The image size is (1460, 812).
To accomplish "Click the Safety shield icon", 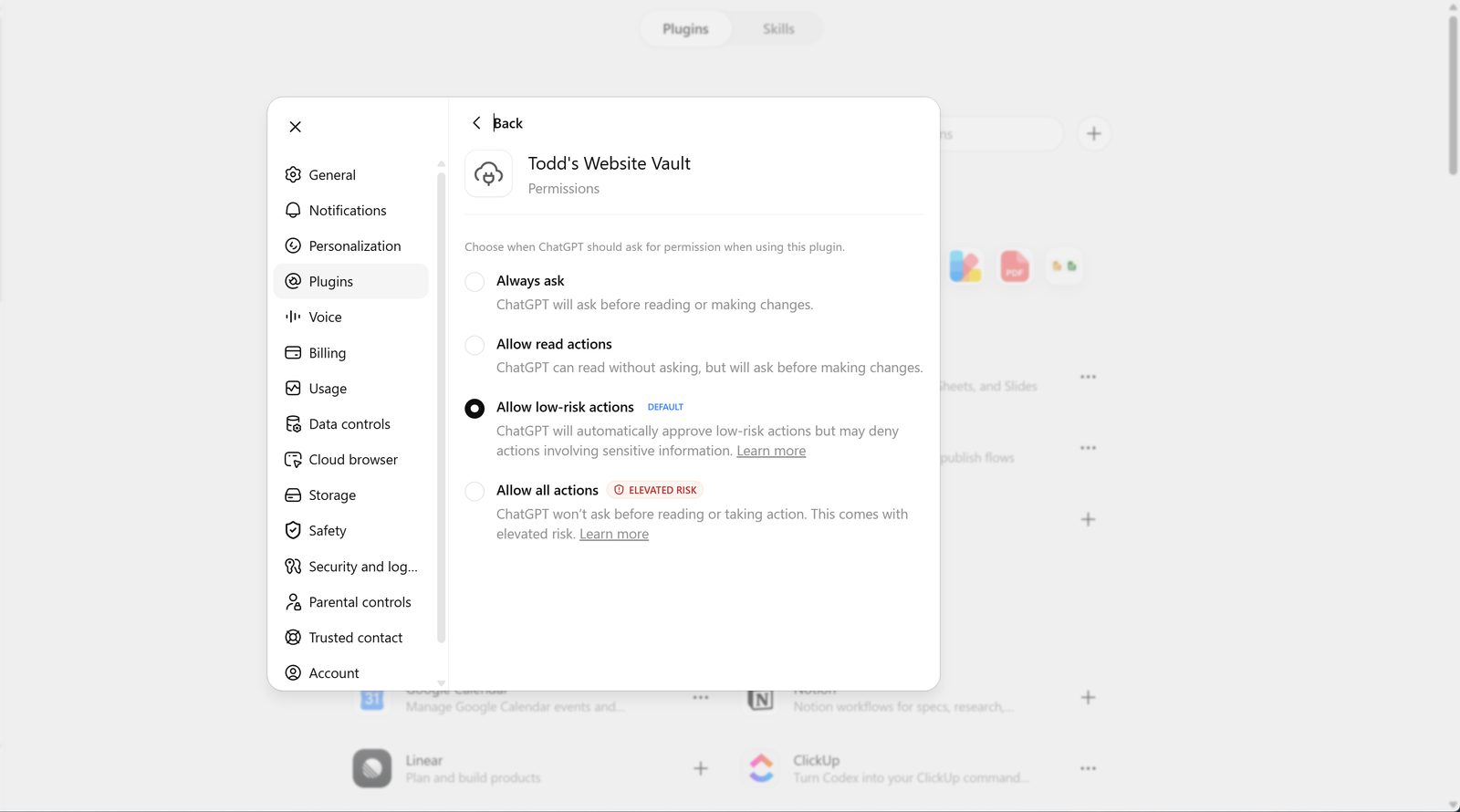I will click(x=293, y=530).
